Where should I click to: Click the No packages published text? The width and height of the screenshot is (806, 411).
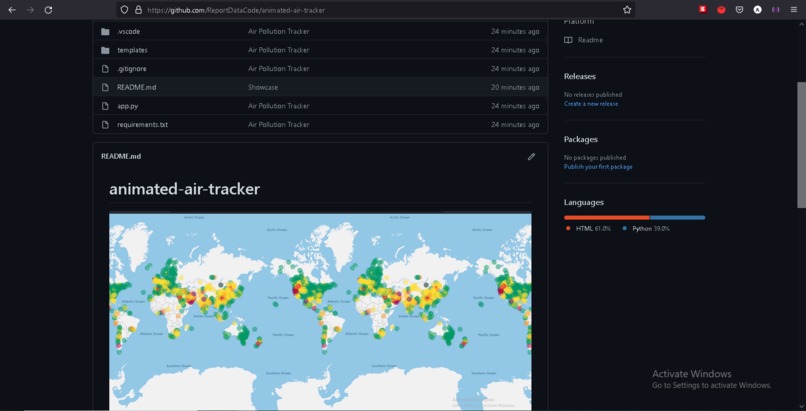[595, 158]
